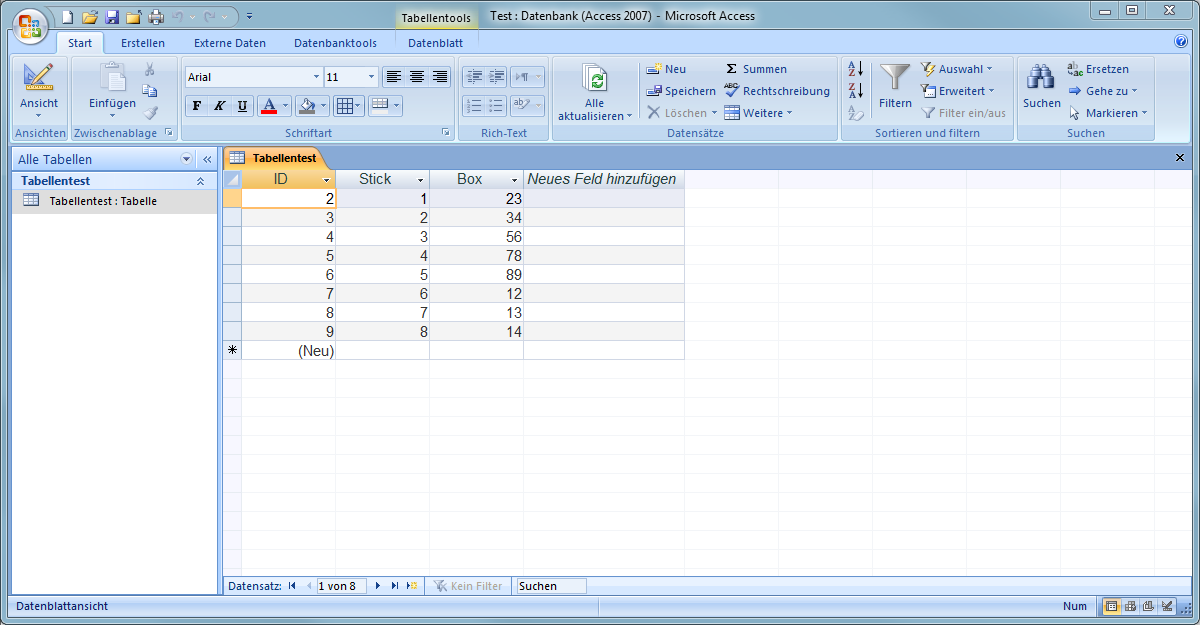Click the font color A button
This screenshot has width=1200, height=625.
(268, 106)
